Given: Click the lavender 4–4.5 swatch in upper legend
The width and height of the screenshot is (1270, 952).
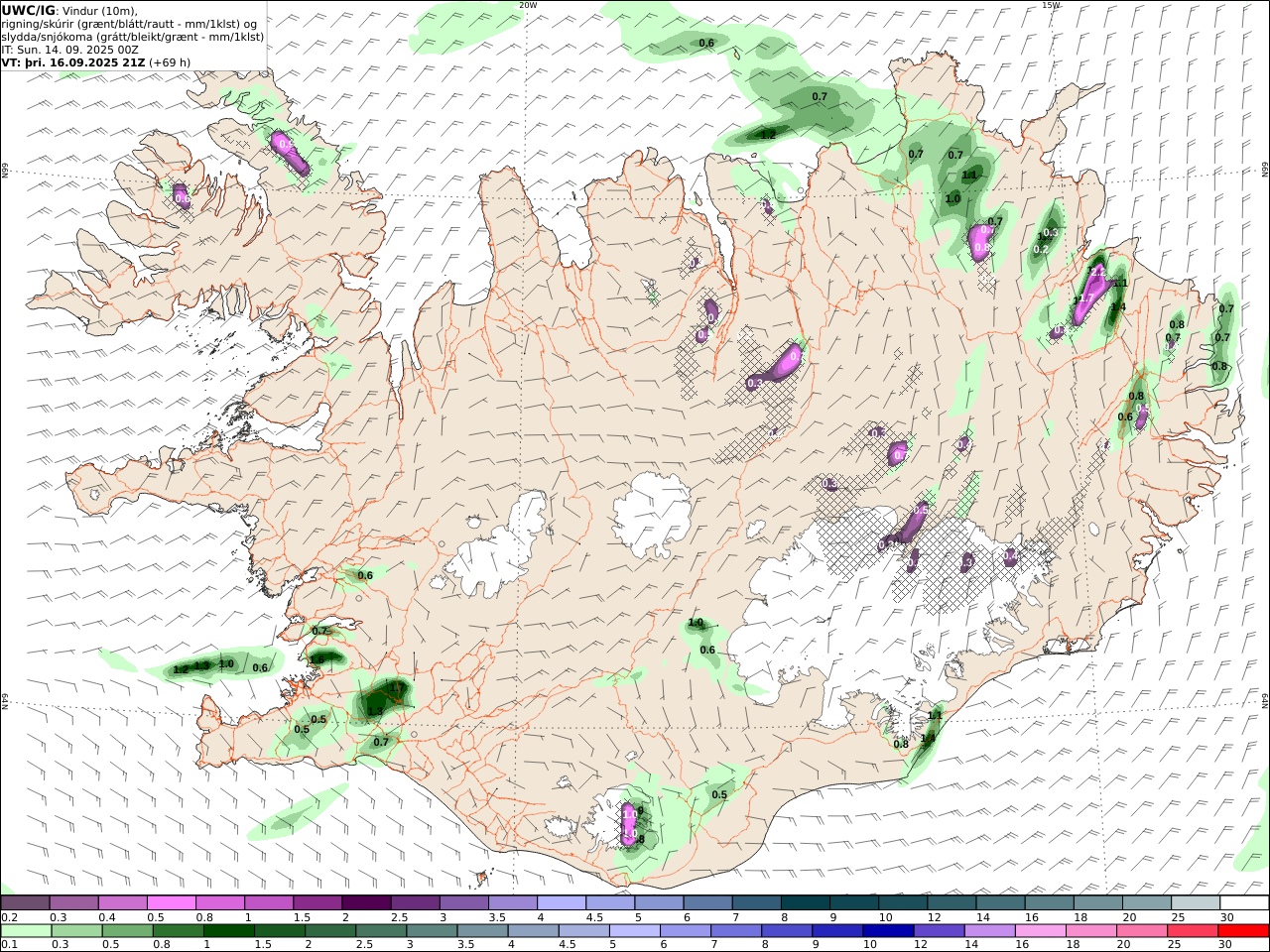Looking at the screenshot, I should point(561,902).
